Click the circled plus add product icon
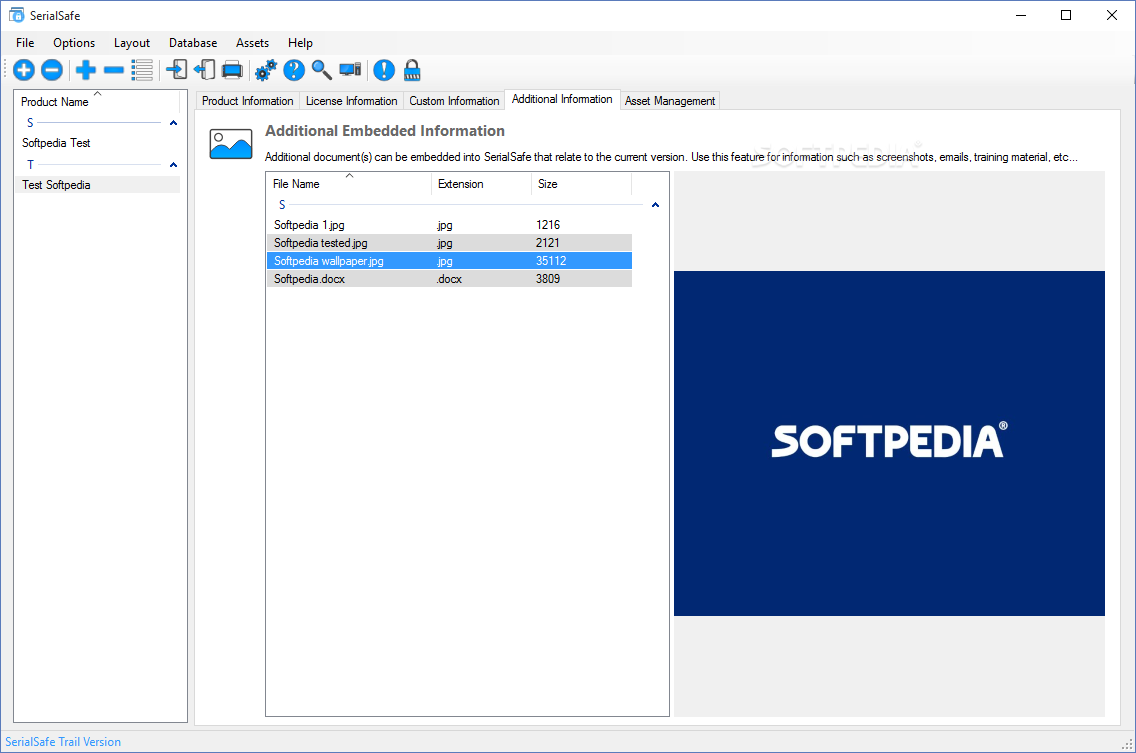Screen dimensions: 1136x753 point(24,70)
